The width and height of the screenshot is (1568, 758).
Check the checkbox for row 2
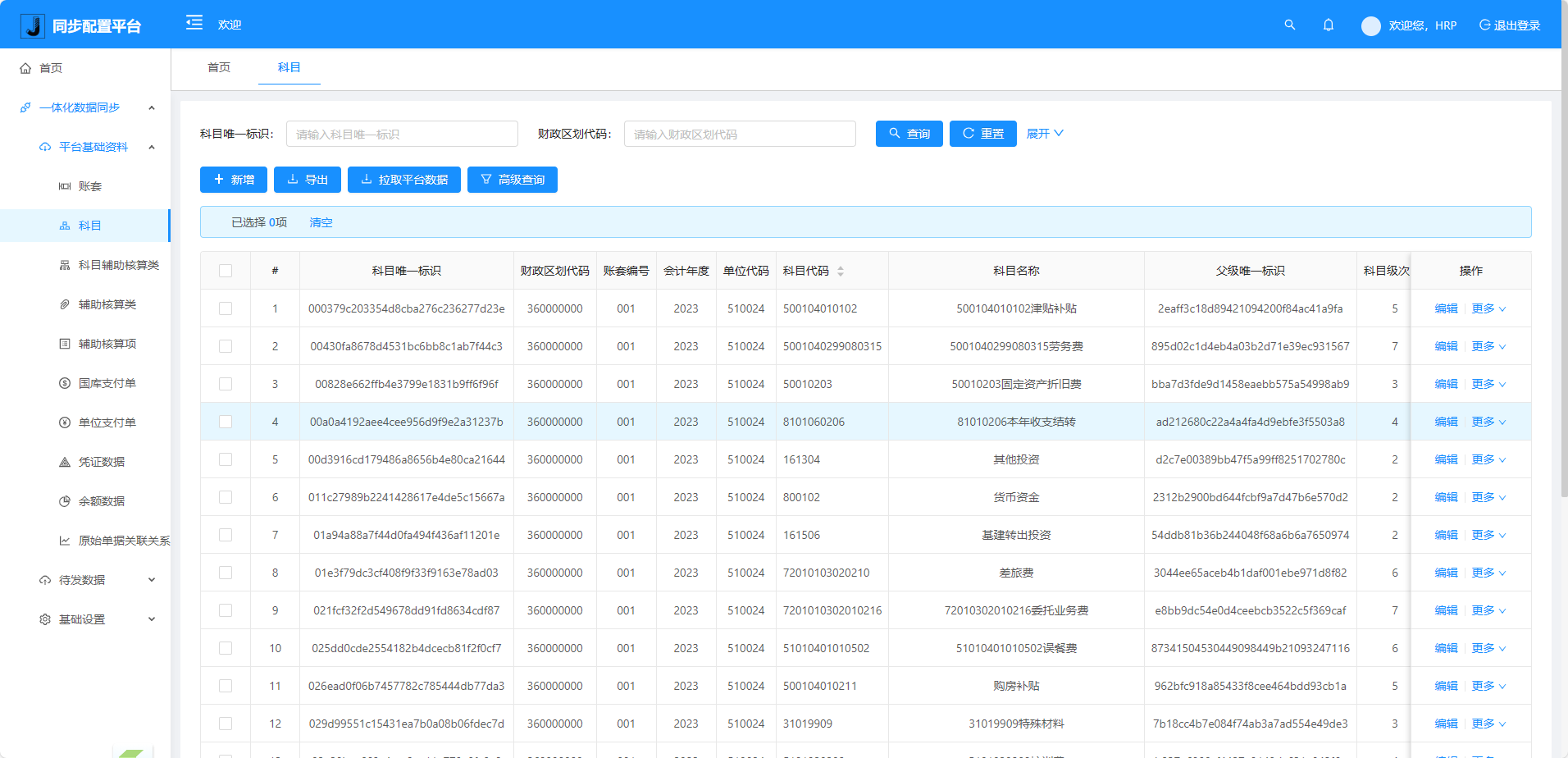point(226,346)
